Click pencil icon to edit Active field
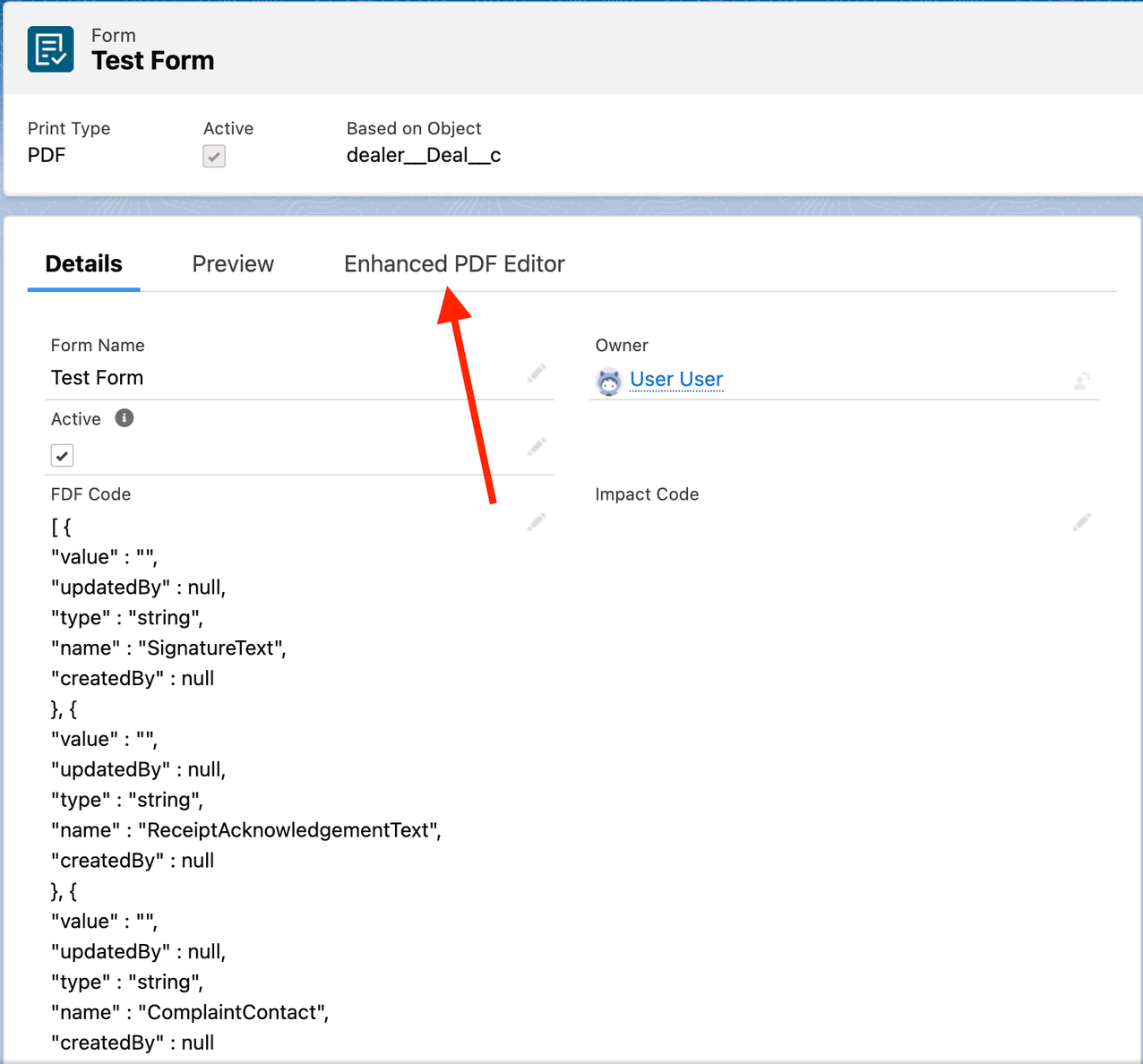This screenshot has width=1143, height=1064. coord(537,447)
